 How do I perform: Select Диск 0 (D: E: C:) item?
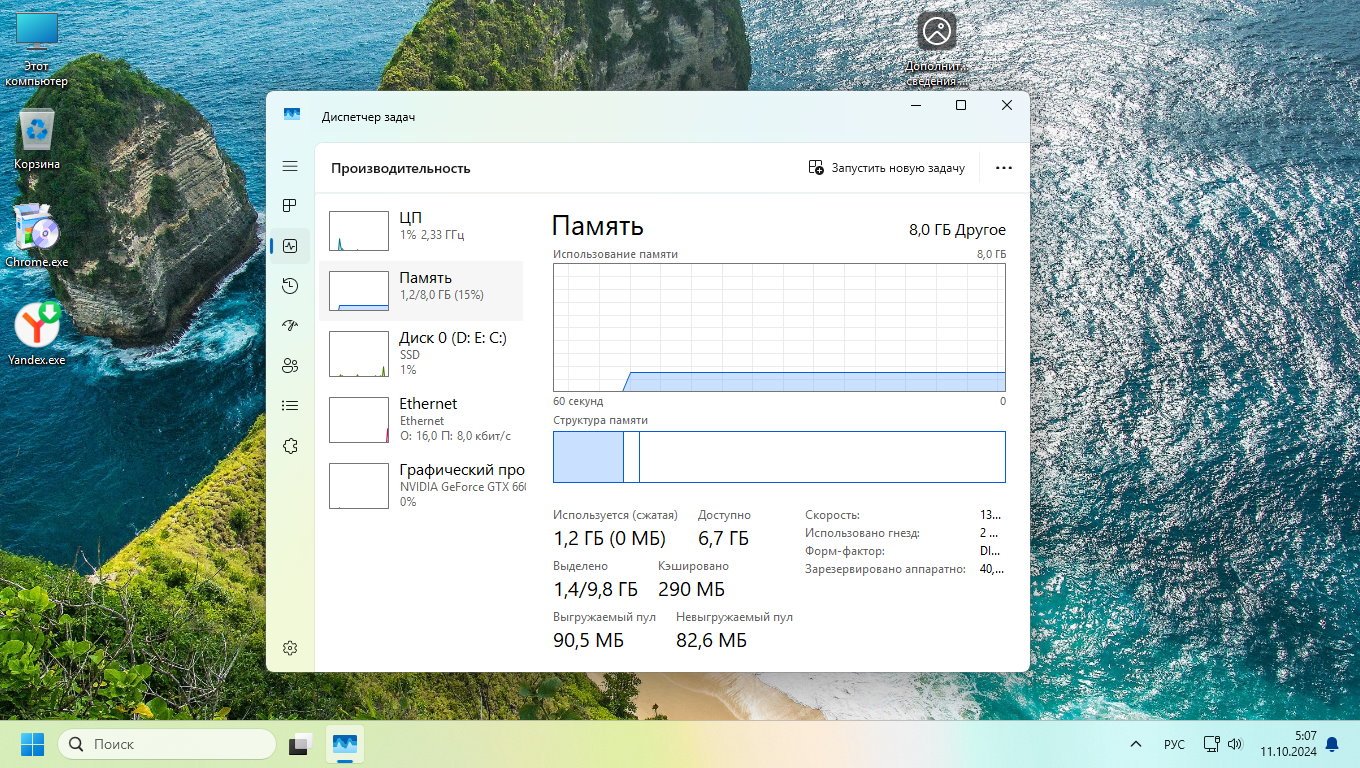(421, 354)
